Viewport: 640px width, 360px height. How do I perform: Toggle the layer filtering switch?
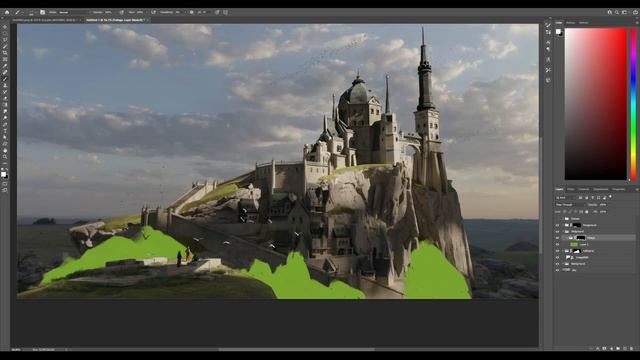[x=610, y=197]
